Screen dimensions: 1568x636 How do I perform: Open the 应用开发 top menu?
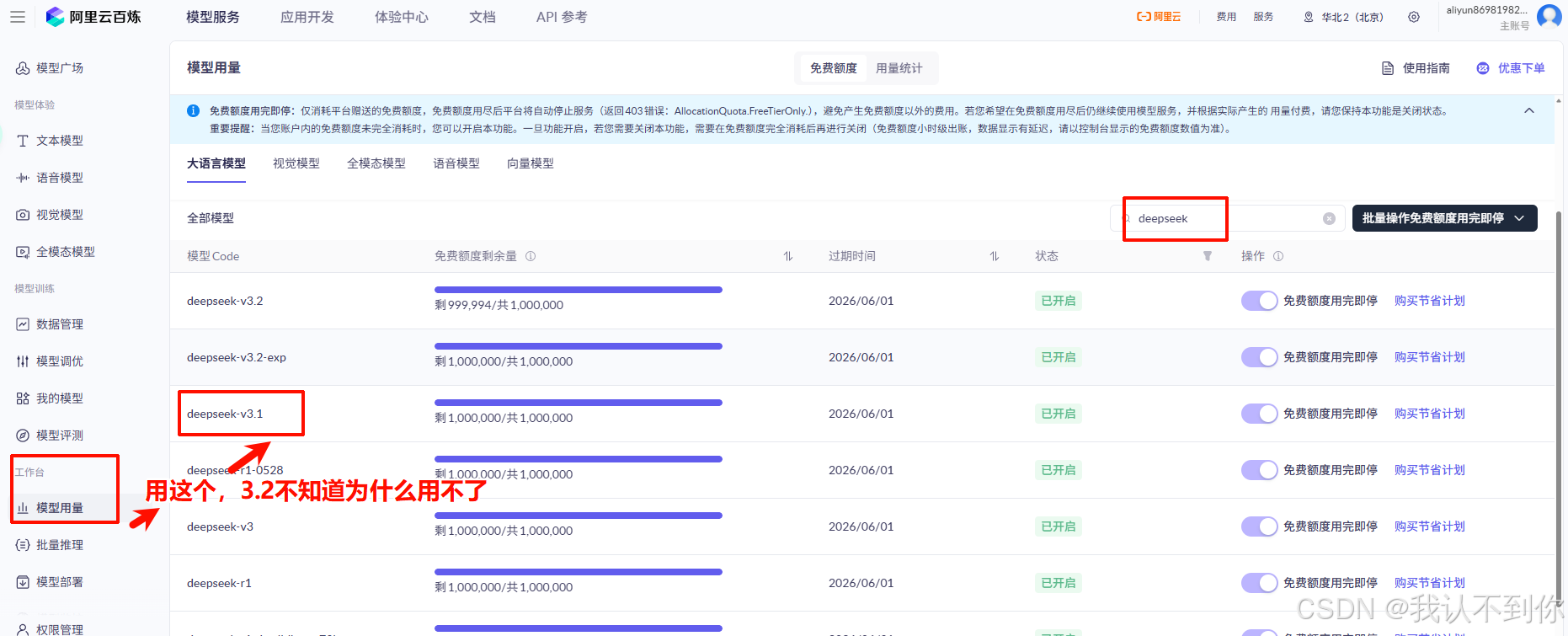point(307,17)
